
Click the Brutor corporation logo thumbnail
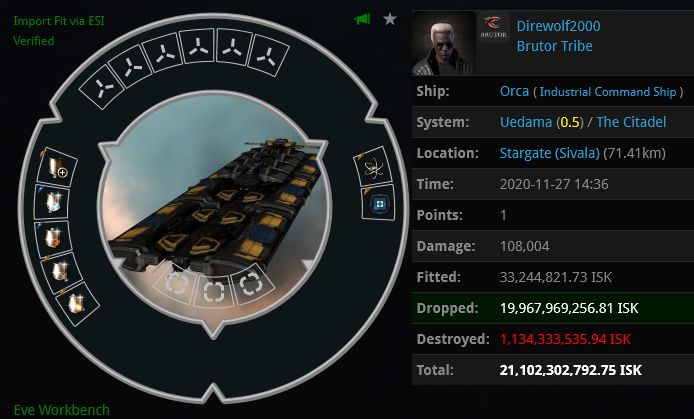tap(494, 27)
